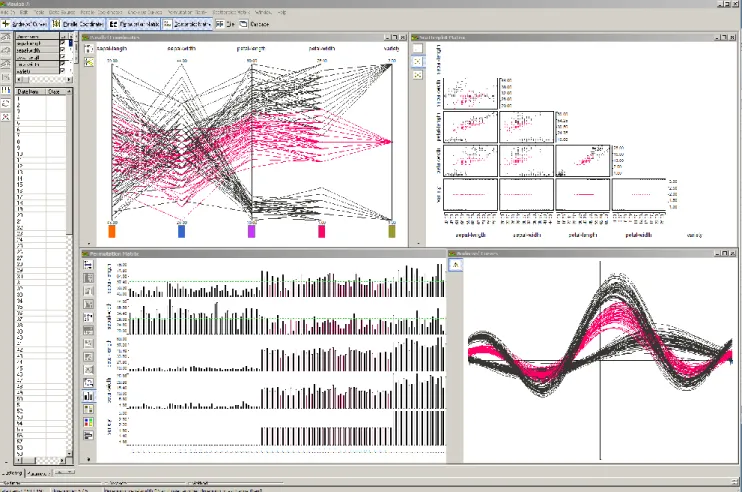The image size is (742, 492).
Task: Click the sixth icon in Permutation Matrix toolbar
Action: 88,330
